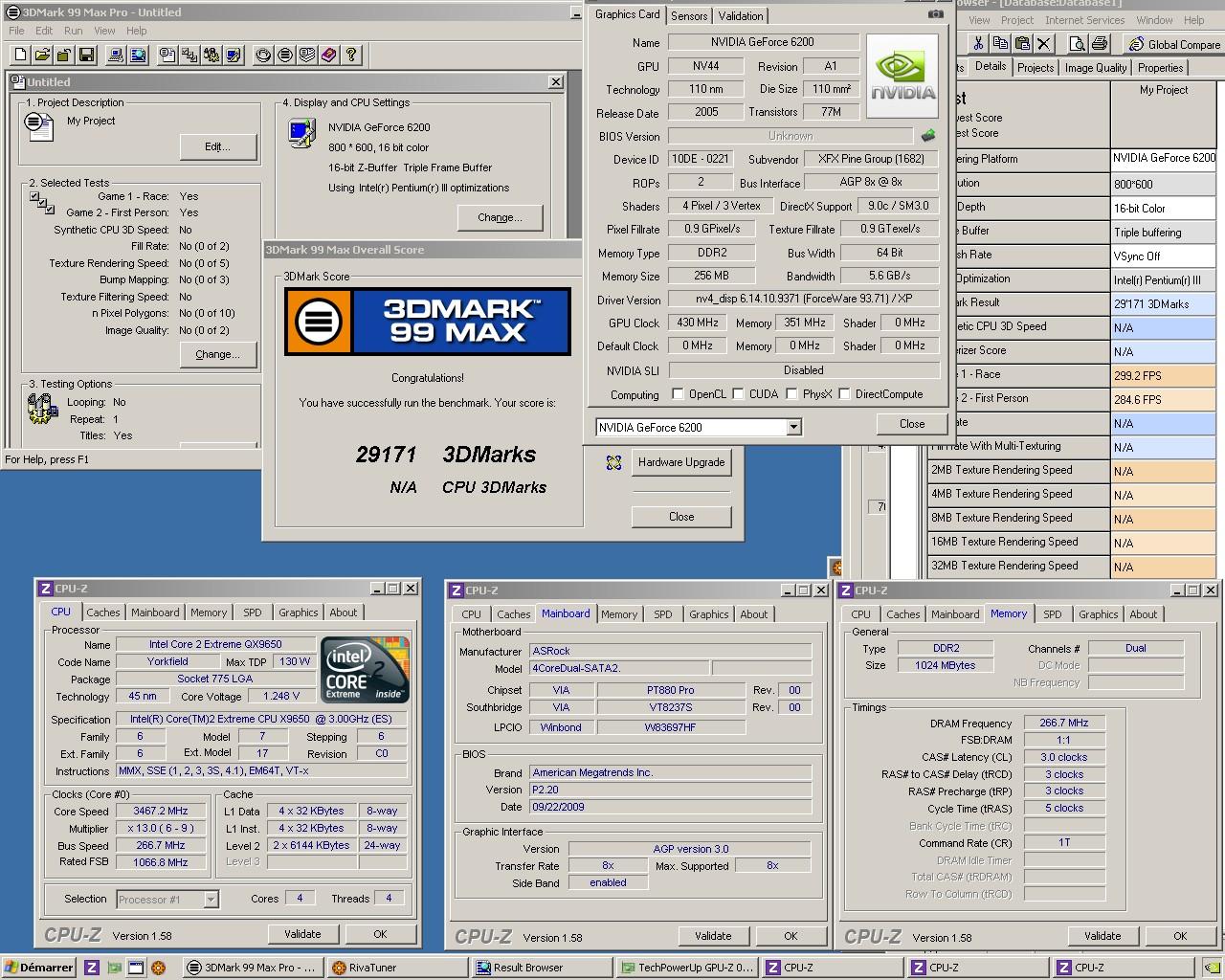1225x980 pixels.
Task: Click the Paste clipboard icon in Result Browser
Action: [x=1022, y=43]
